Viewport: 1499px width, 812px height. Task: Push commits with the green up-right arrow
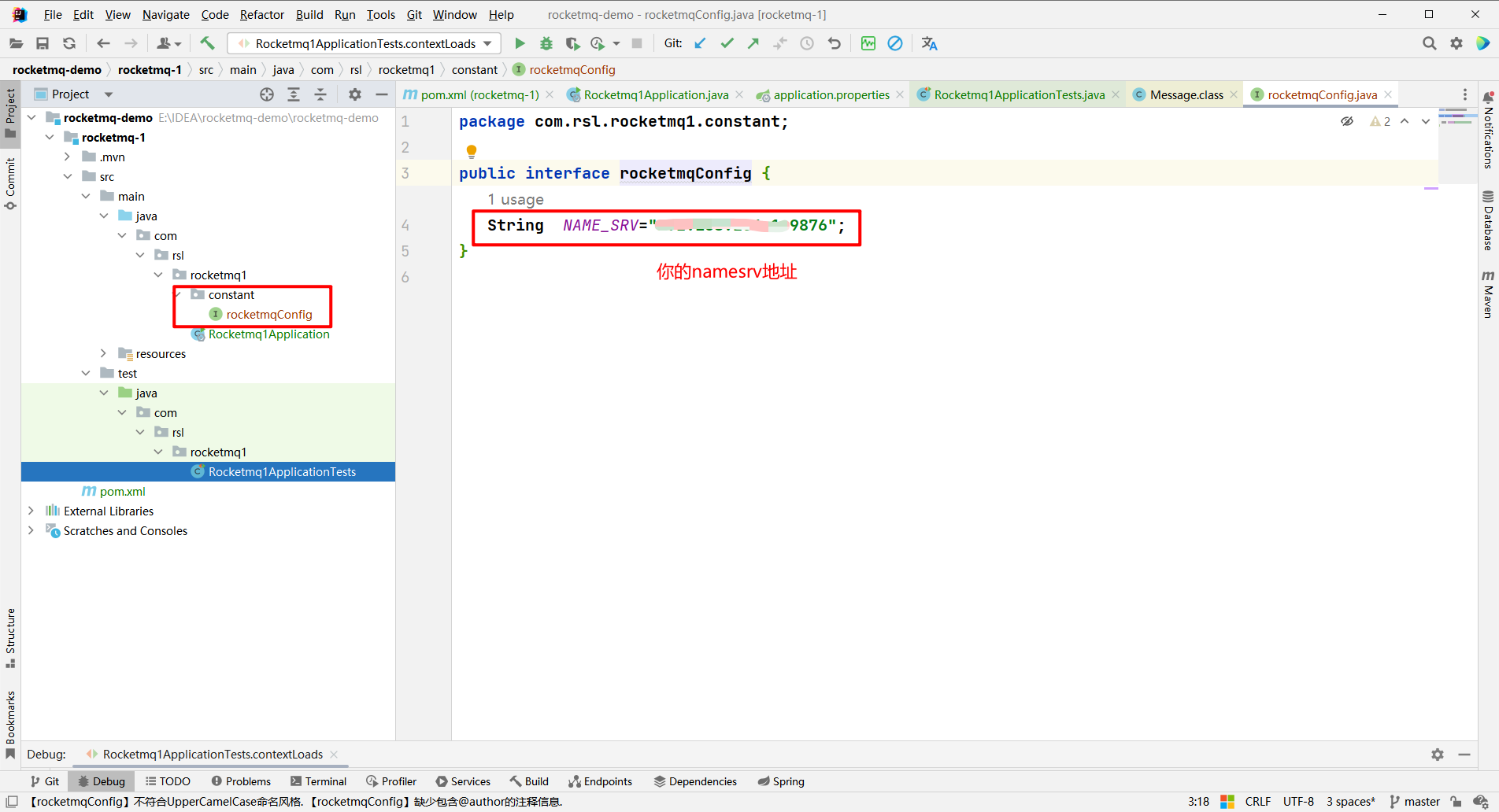tap(753, 43)
